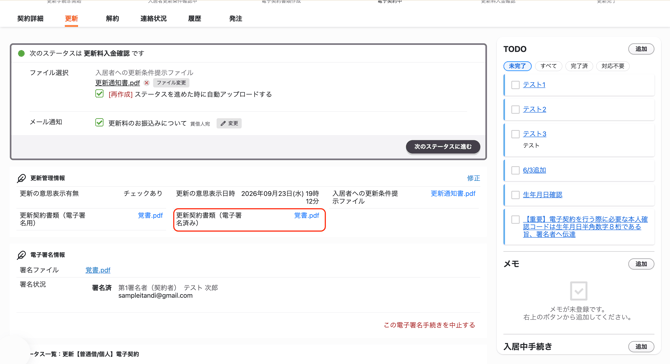
Task: Open 更新通知書.pdf in 入居者への更新条件提示ファイル row
Action: point(453,194)
